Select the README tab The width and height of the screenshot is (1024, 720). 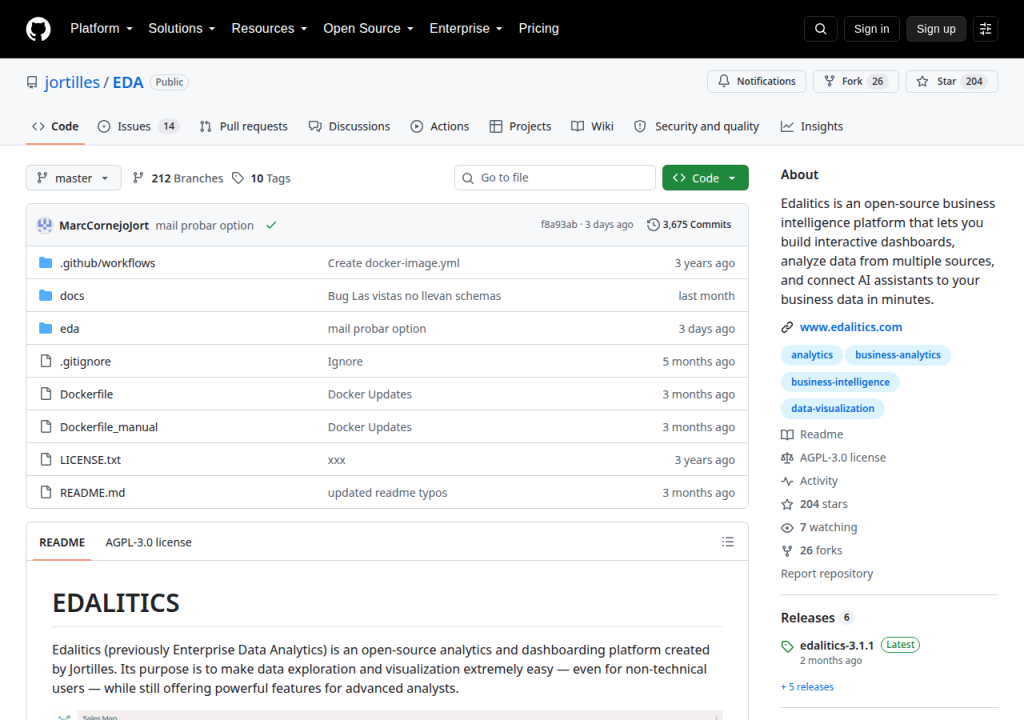pos(62,542)
